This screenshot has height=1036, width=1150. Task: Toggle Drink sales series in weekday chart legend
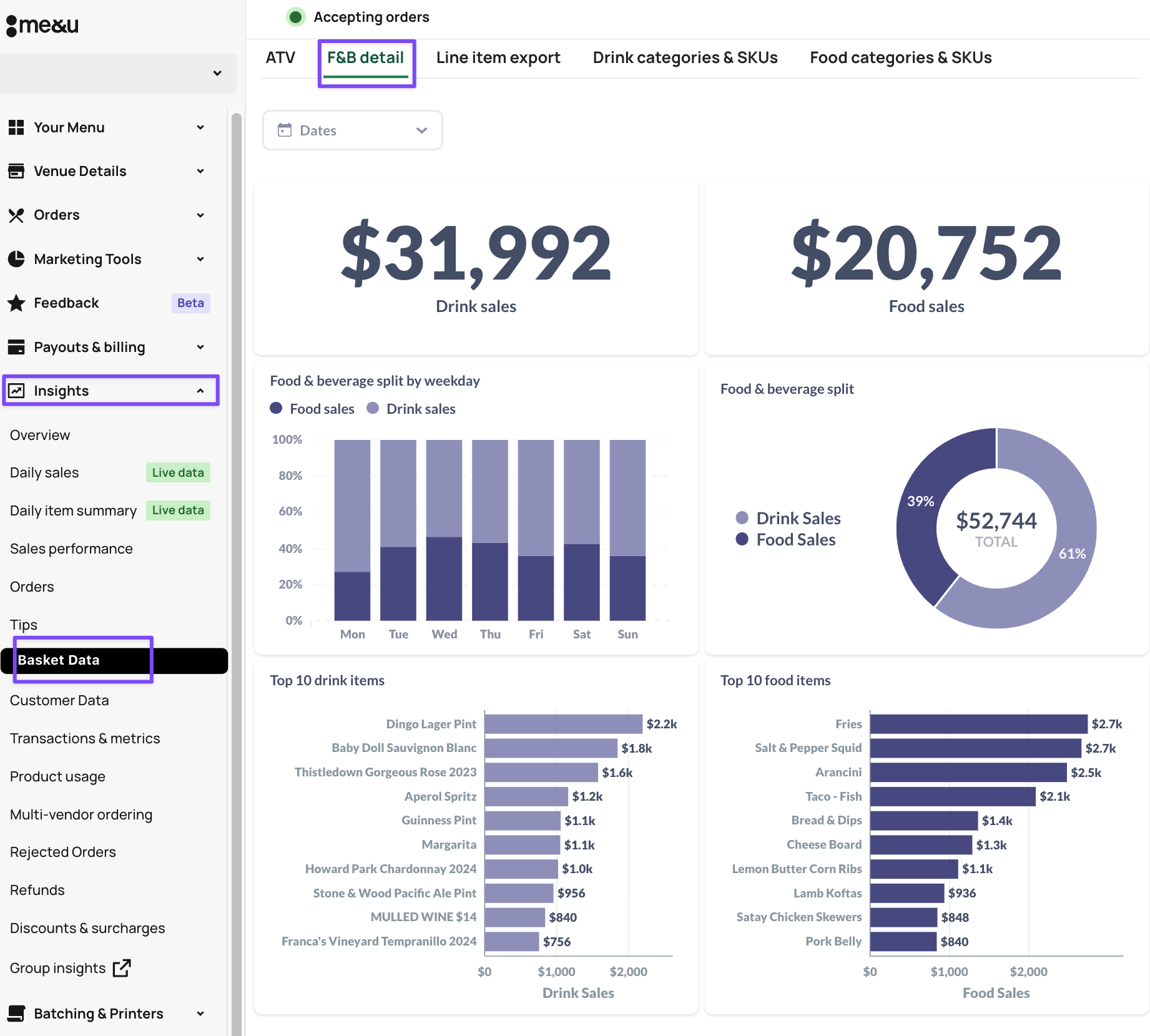(411, 409)
